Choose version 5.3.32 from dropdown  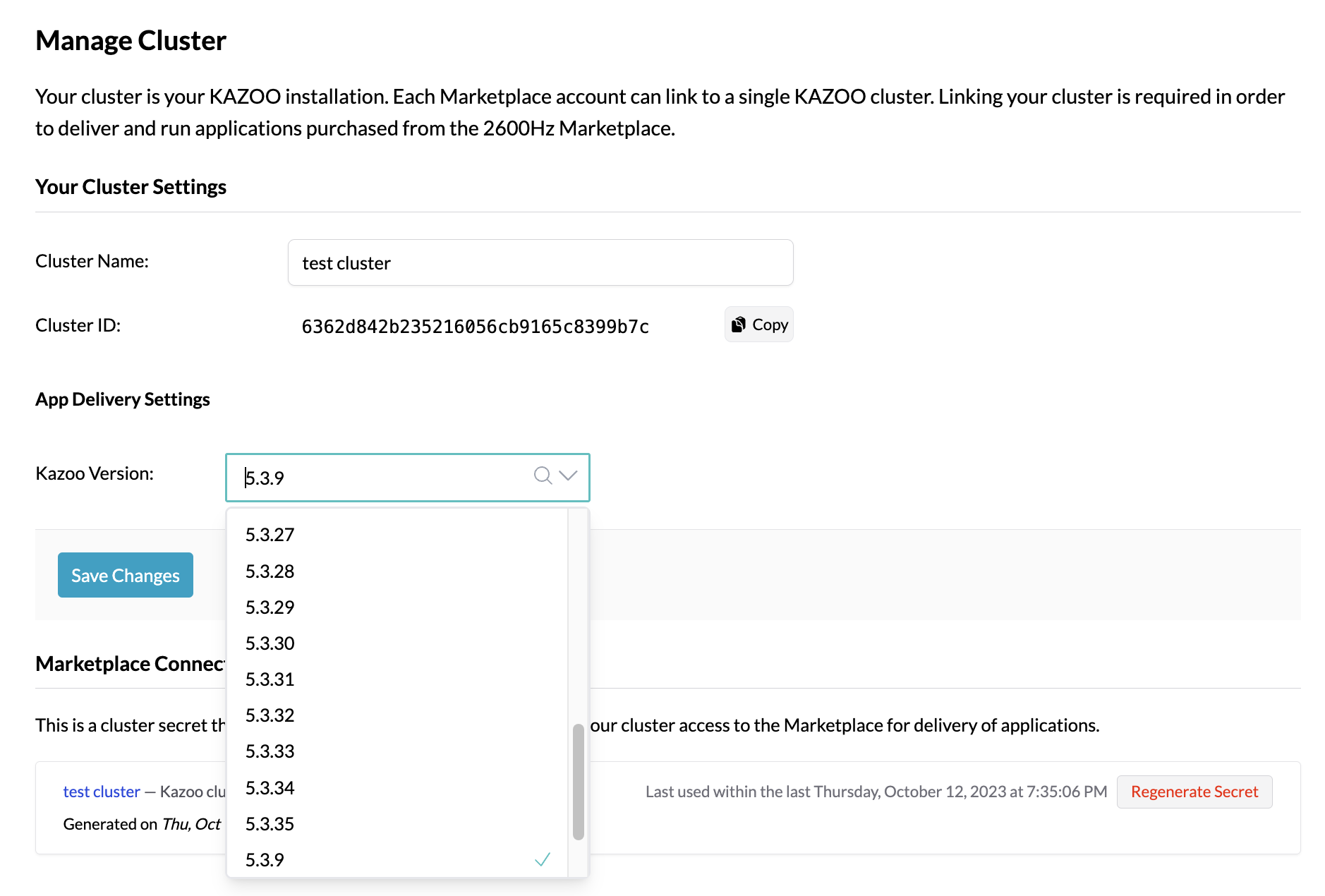point(397,715)
